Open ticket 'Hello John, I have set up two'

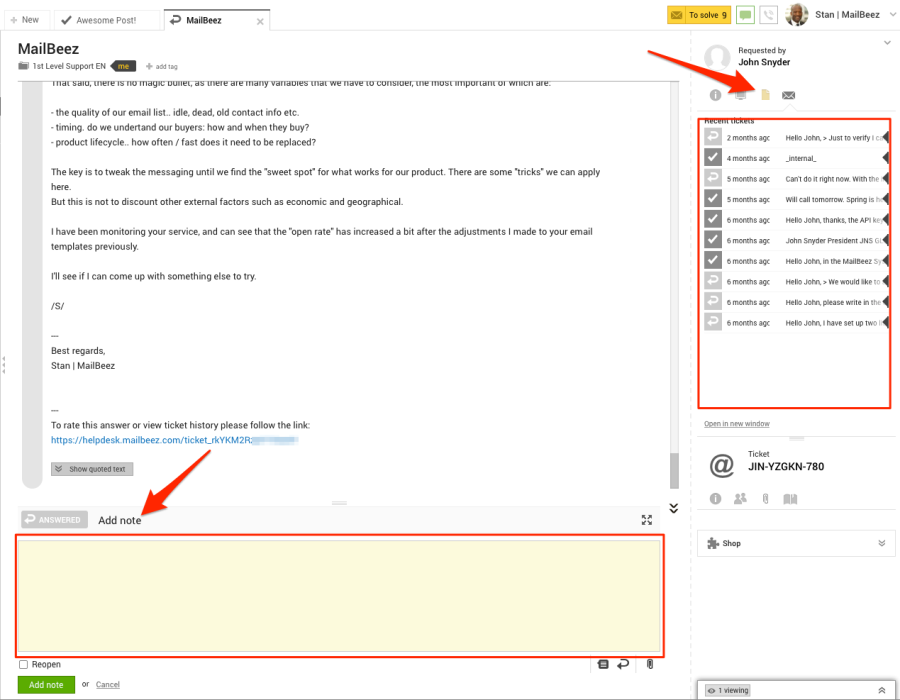[796, 324]
